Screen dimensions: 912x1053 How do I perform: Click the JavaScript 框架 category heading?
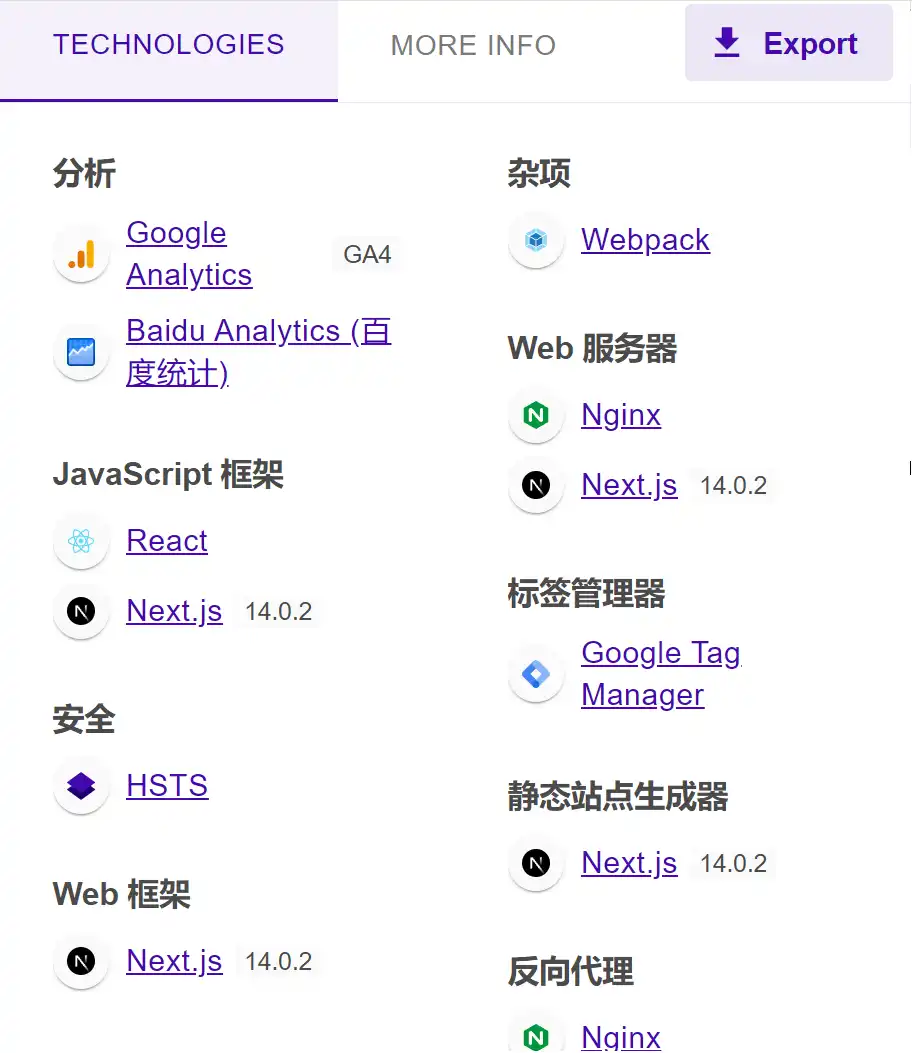coord(169,474)
